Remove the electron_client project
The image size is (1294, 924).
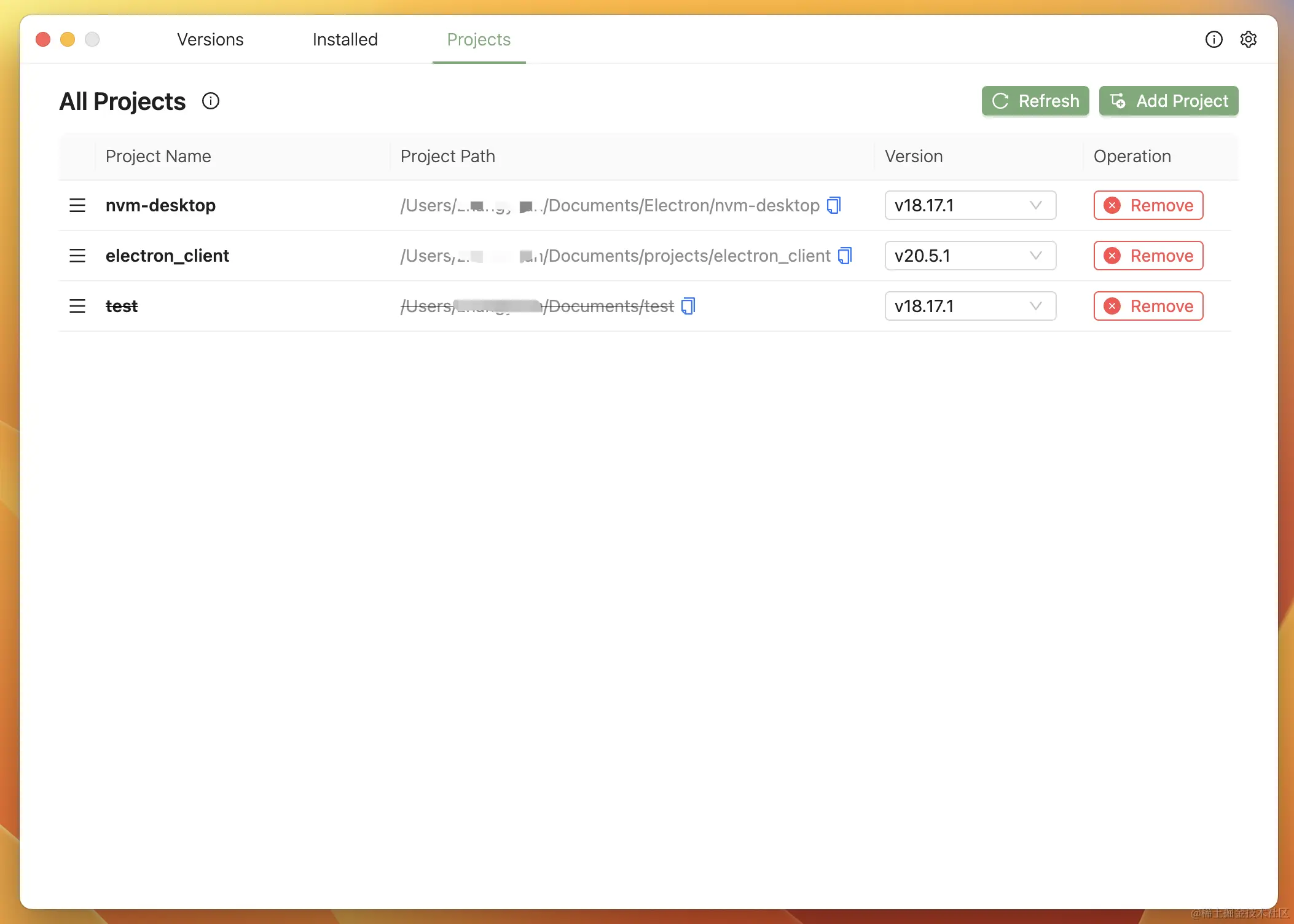pyautogui.click(x=1148, y=256)
